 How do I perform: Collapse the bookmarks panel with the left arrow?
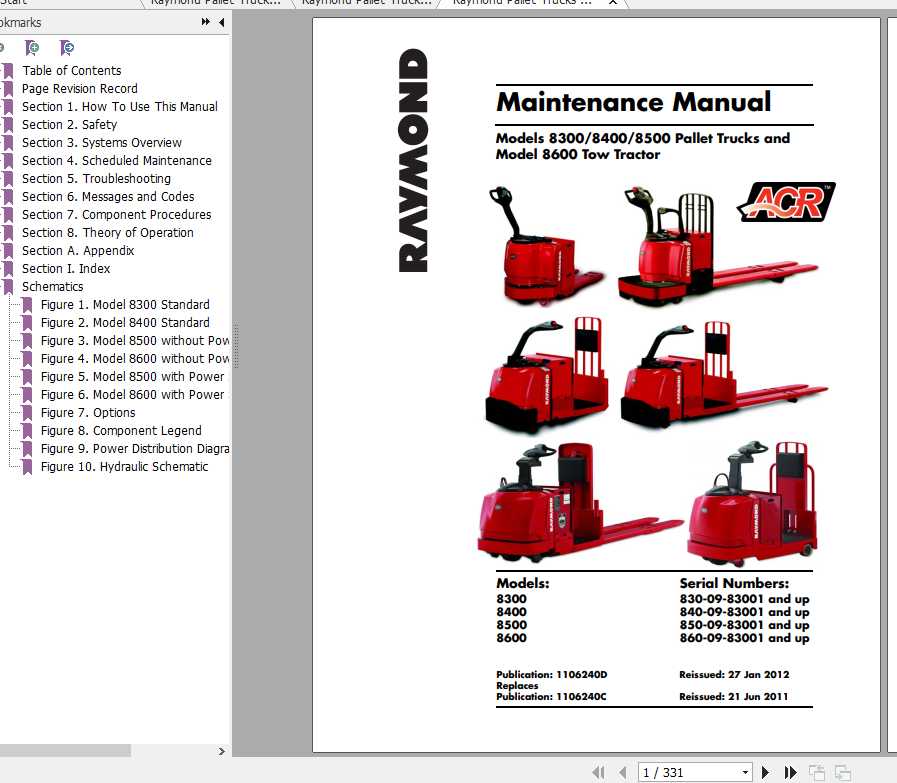(x=222, y=22)
